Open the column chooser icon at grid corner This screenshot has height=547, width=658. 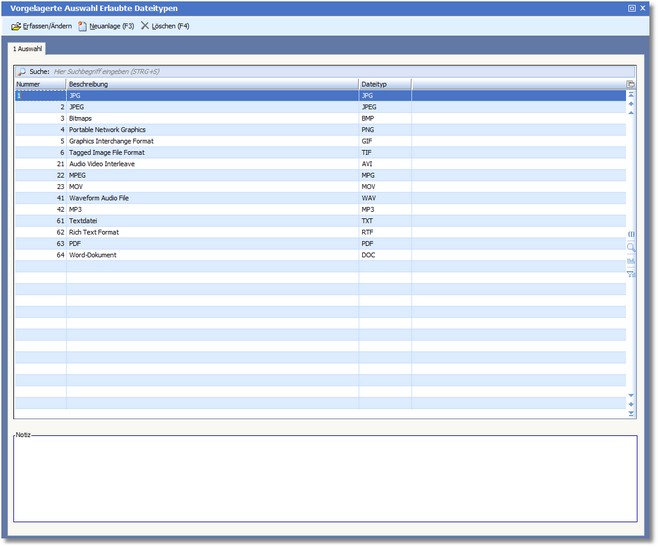631,84
